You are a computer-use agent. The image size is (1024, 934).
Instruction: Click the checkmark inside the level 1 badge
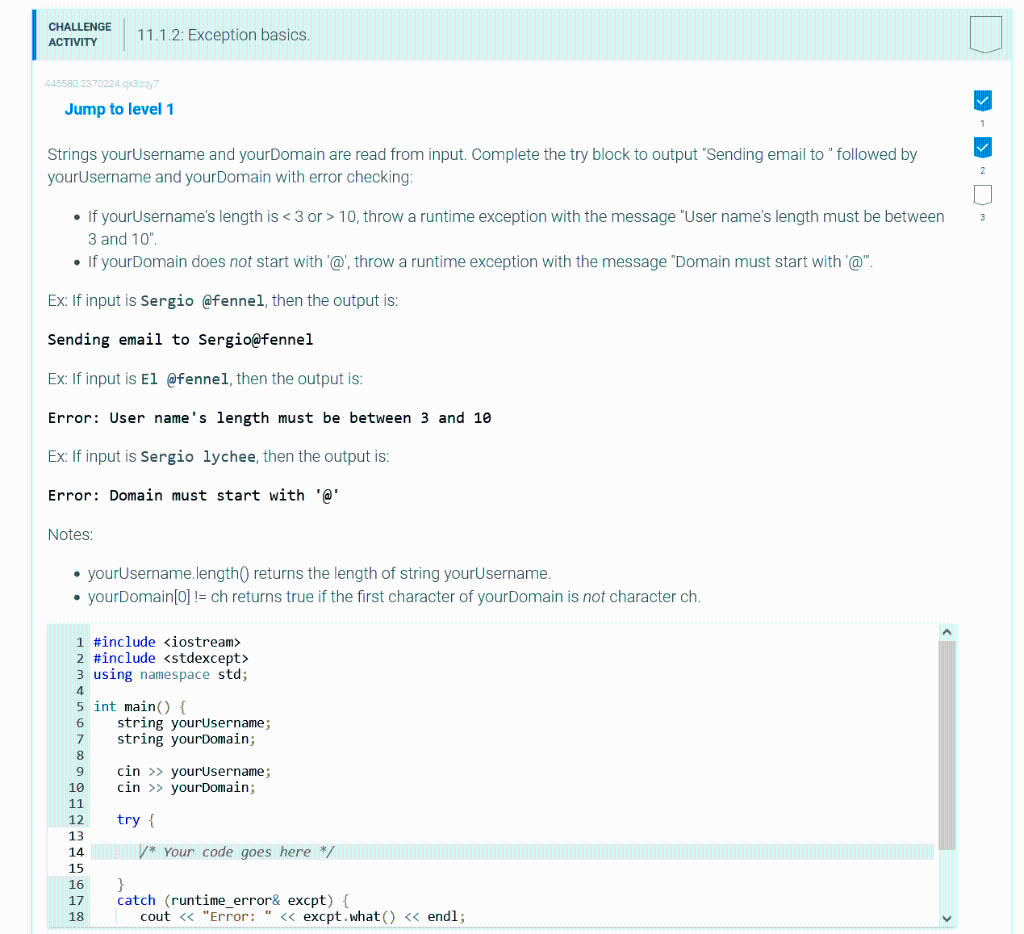(982, 100)
